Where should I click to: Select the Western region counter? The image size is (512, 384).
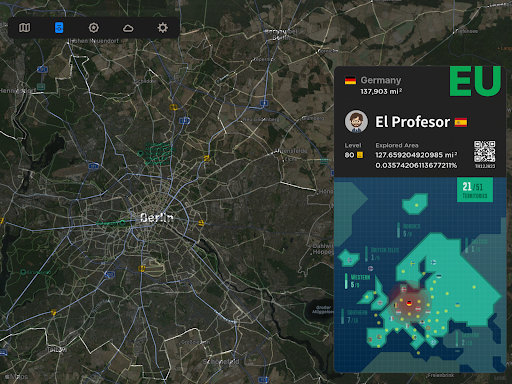coord(358,281)
